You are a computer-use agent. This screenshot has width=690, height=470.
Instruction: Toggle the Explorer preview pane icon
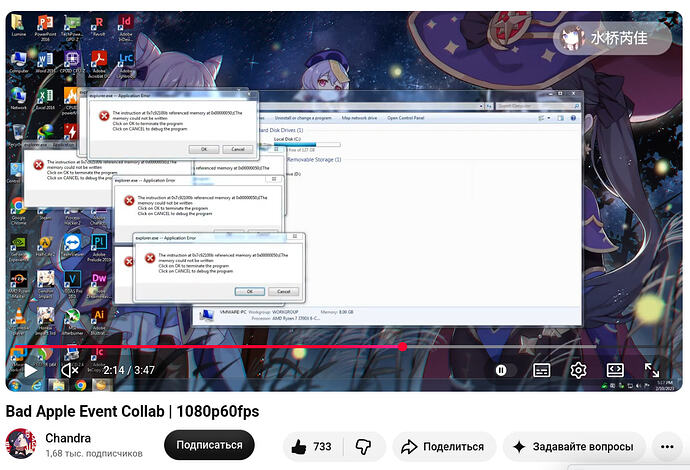tap(560, 118)
